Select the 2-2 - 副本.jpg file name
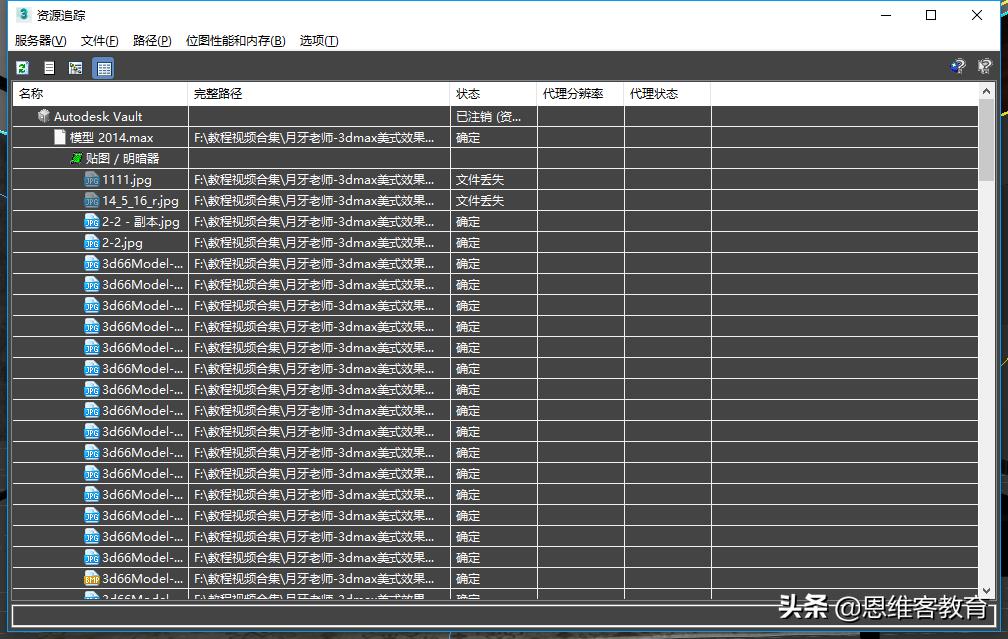 [x=141, y=222]
